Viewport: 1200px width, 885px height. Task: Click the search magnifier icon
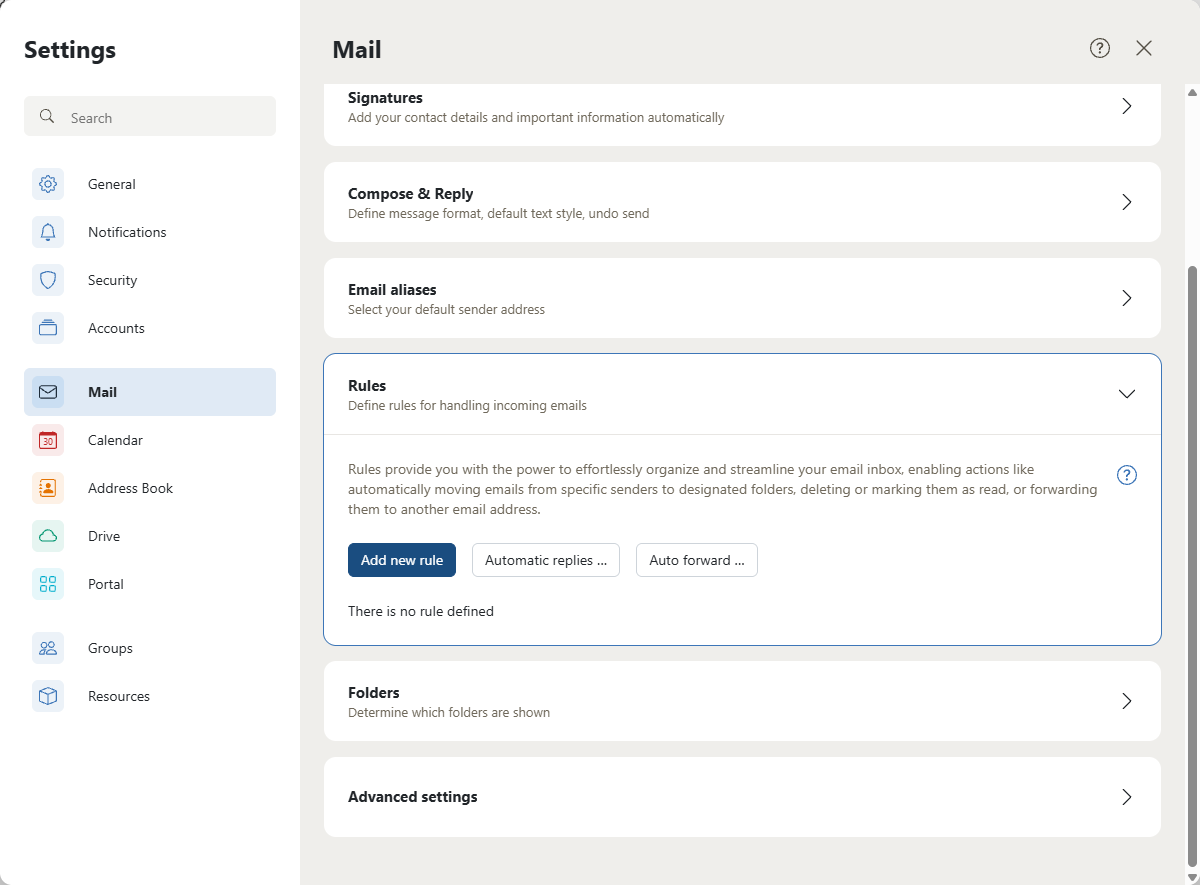pos(47,117)
